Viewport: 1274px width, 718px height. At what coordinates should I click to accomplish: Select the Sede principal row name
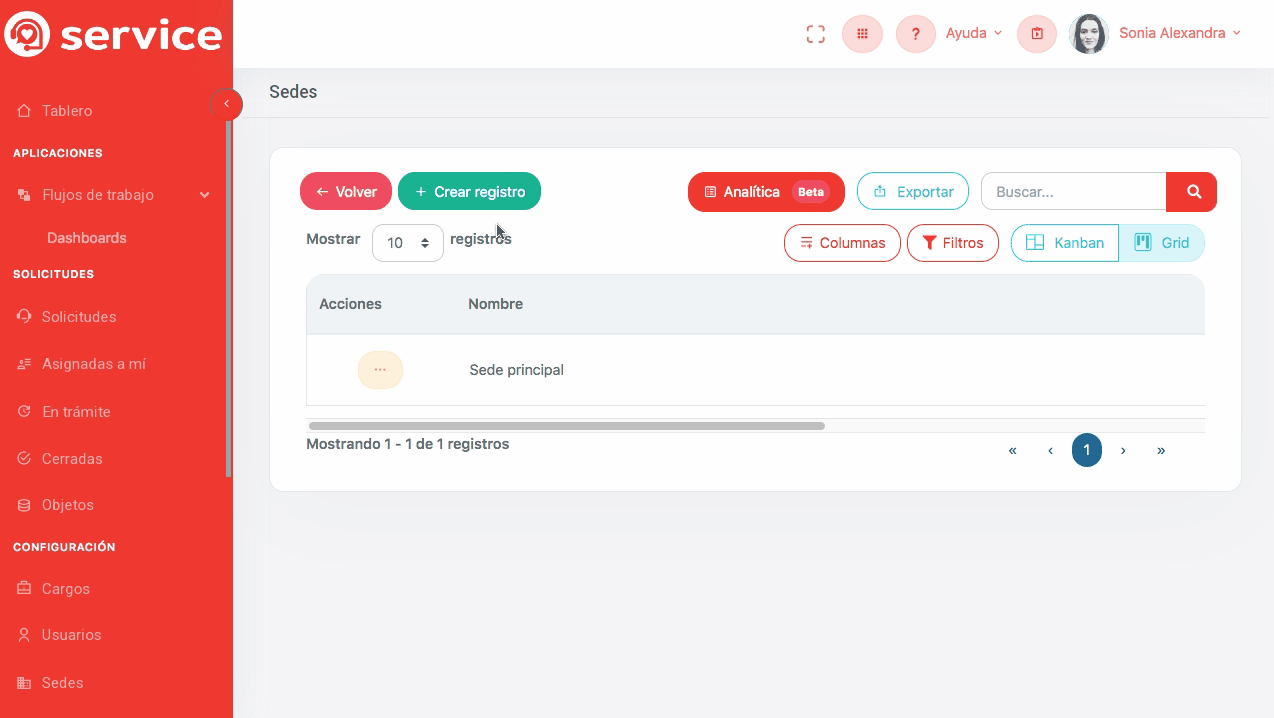517,370
